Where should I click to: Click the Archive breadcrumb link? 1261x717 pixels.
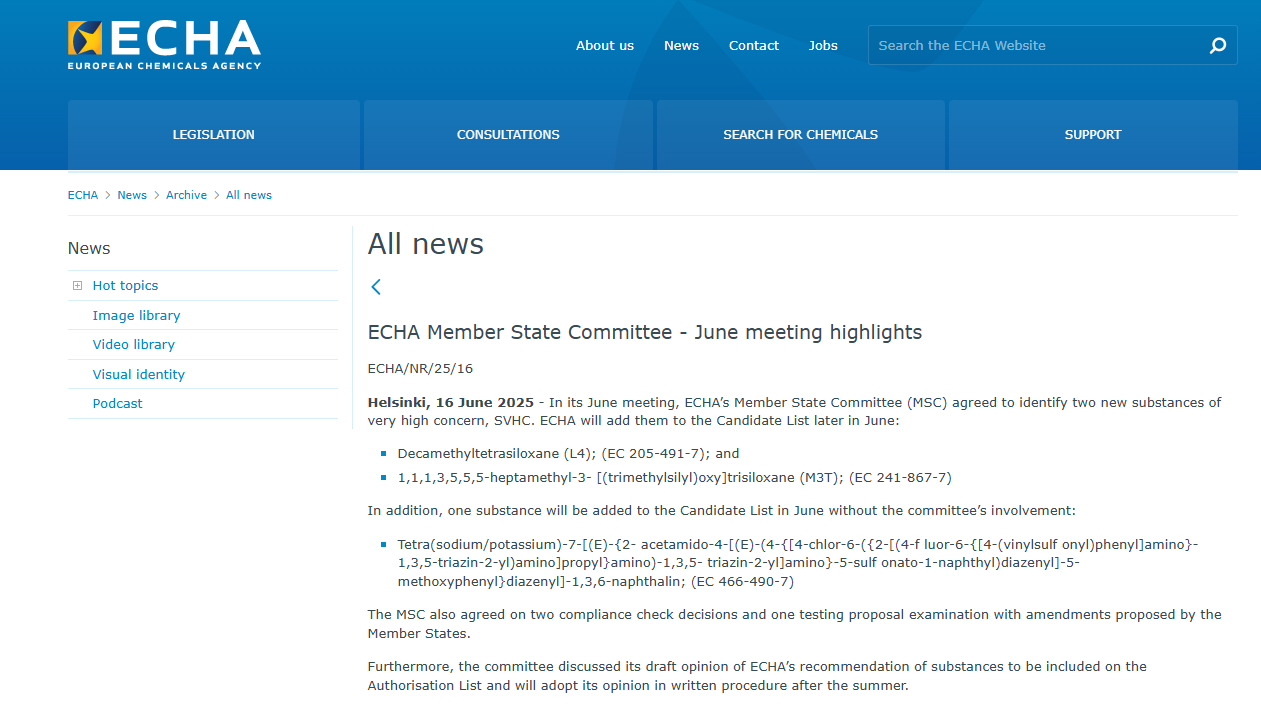186,195
